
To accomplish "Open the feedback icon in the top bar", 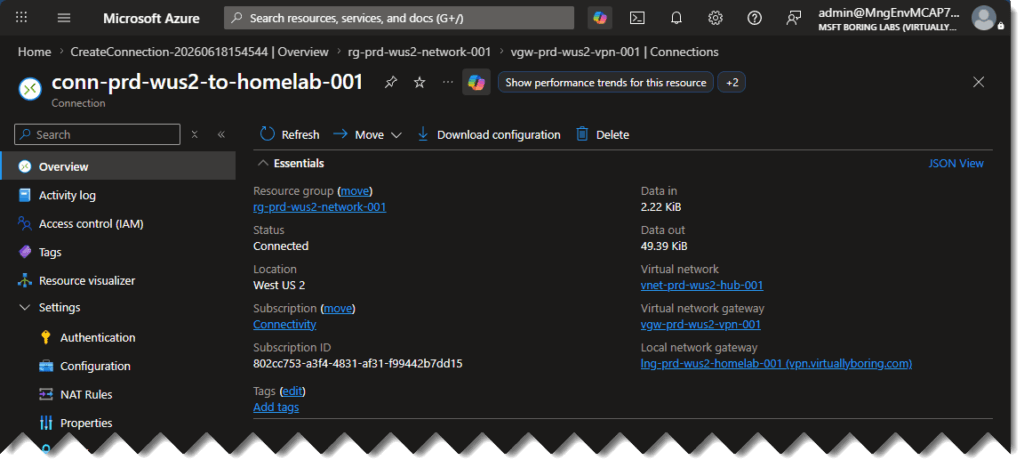I will pos(793,18).
